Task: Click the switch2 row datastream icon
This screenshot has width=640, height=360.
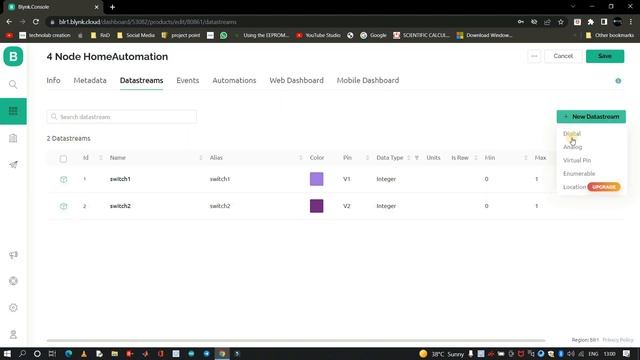Action: (x=63, y=206)
